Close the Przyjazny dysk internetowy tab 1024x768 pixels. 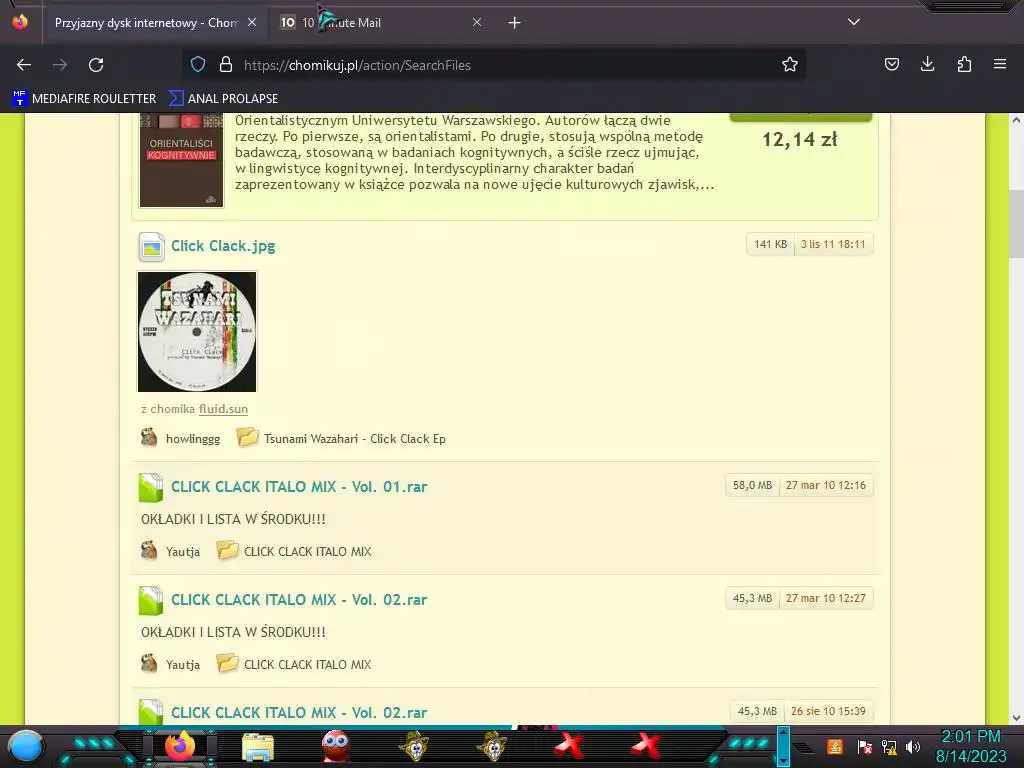[x=252, y=22]
